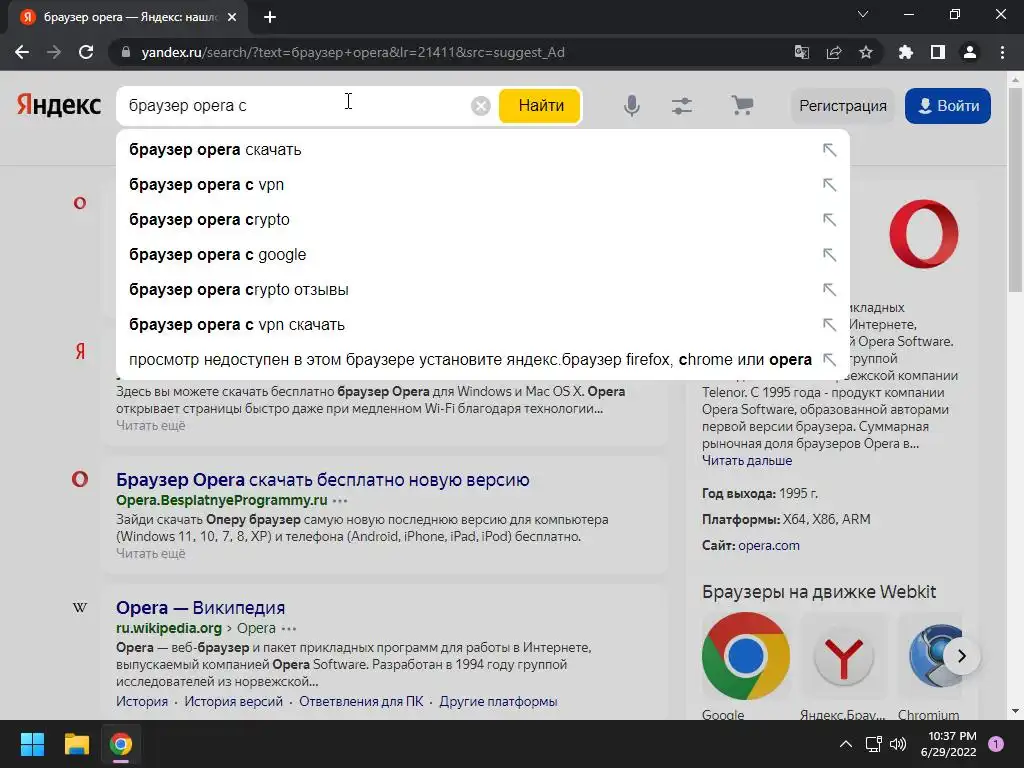Click the Chrome taskbar icon

coord(121,744)
